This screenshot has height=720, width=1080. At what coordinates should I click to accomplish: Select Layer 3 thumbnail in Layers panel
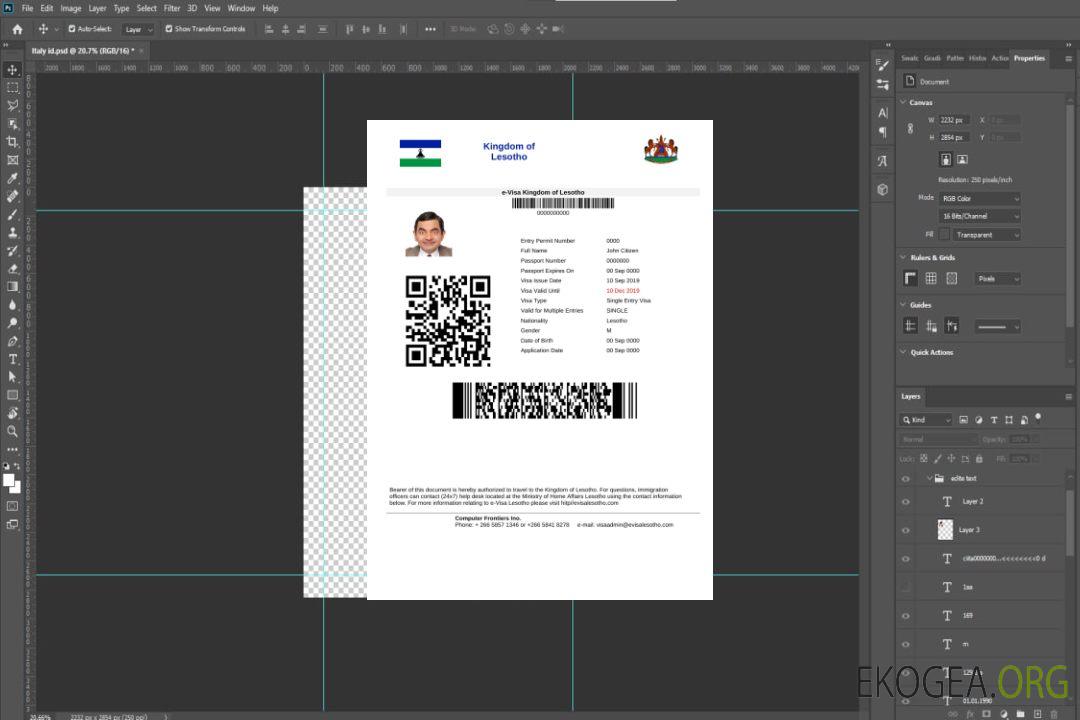(x=946, y=529)
